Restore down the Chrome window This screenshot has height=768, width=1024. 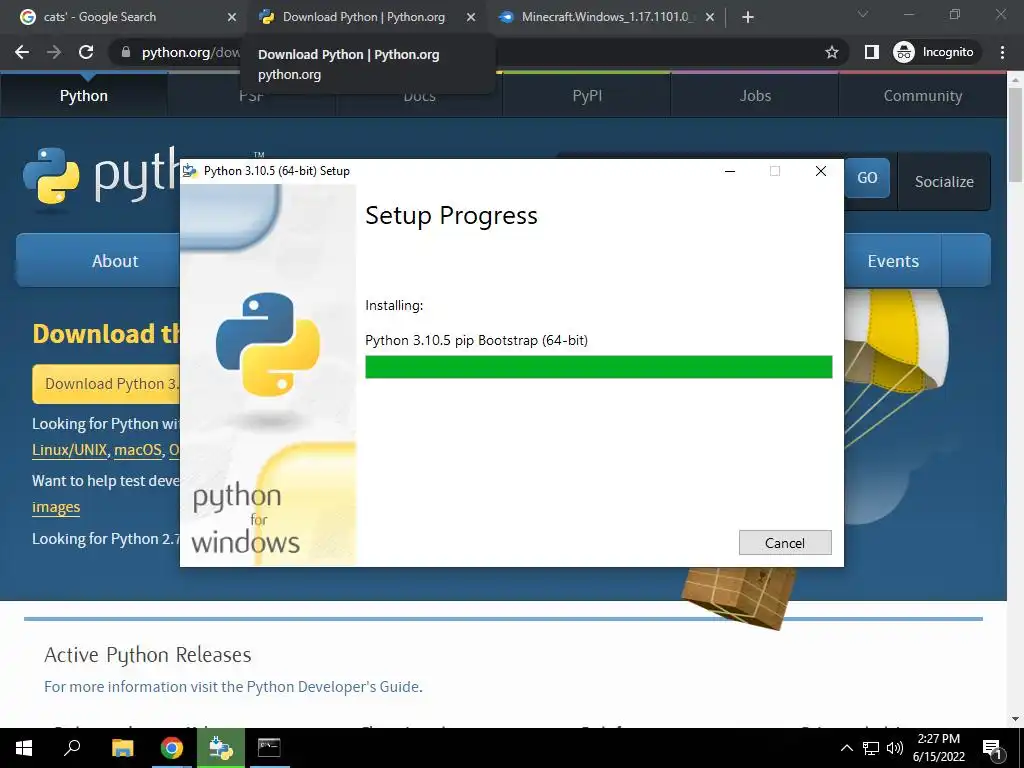pos(955,14)
